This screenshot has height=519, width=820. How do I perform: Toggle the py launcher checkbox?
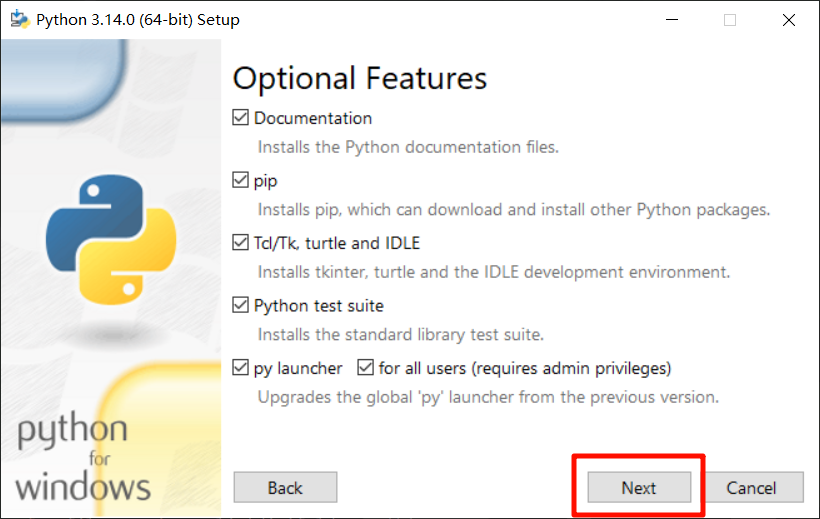[240, 368]
